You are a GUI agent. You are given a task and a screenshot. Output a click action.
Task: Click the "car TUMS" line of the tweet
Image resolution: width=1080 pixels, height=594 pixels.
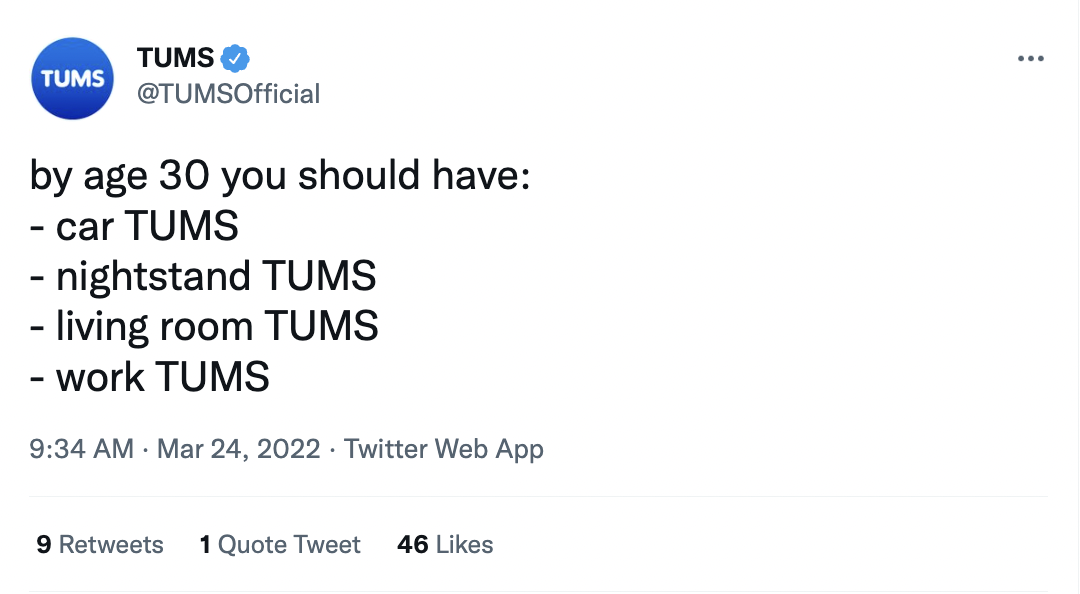coord(135,227)
